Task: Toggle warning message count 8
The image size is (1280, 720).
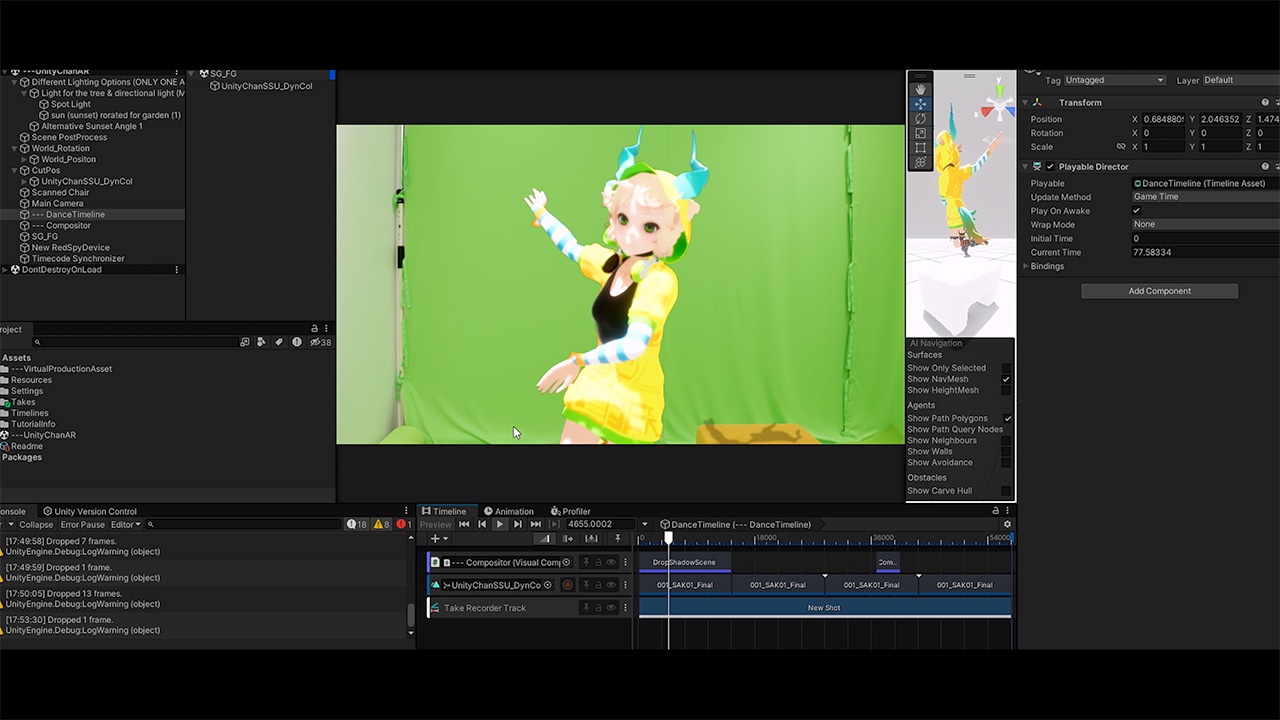Action: pyautogui.click(x=381, y=524)
